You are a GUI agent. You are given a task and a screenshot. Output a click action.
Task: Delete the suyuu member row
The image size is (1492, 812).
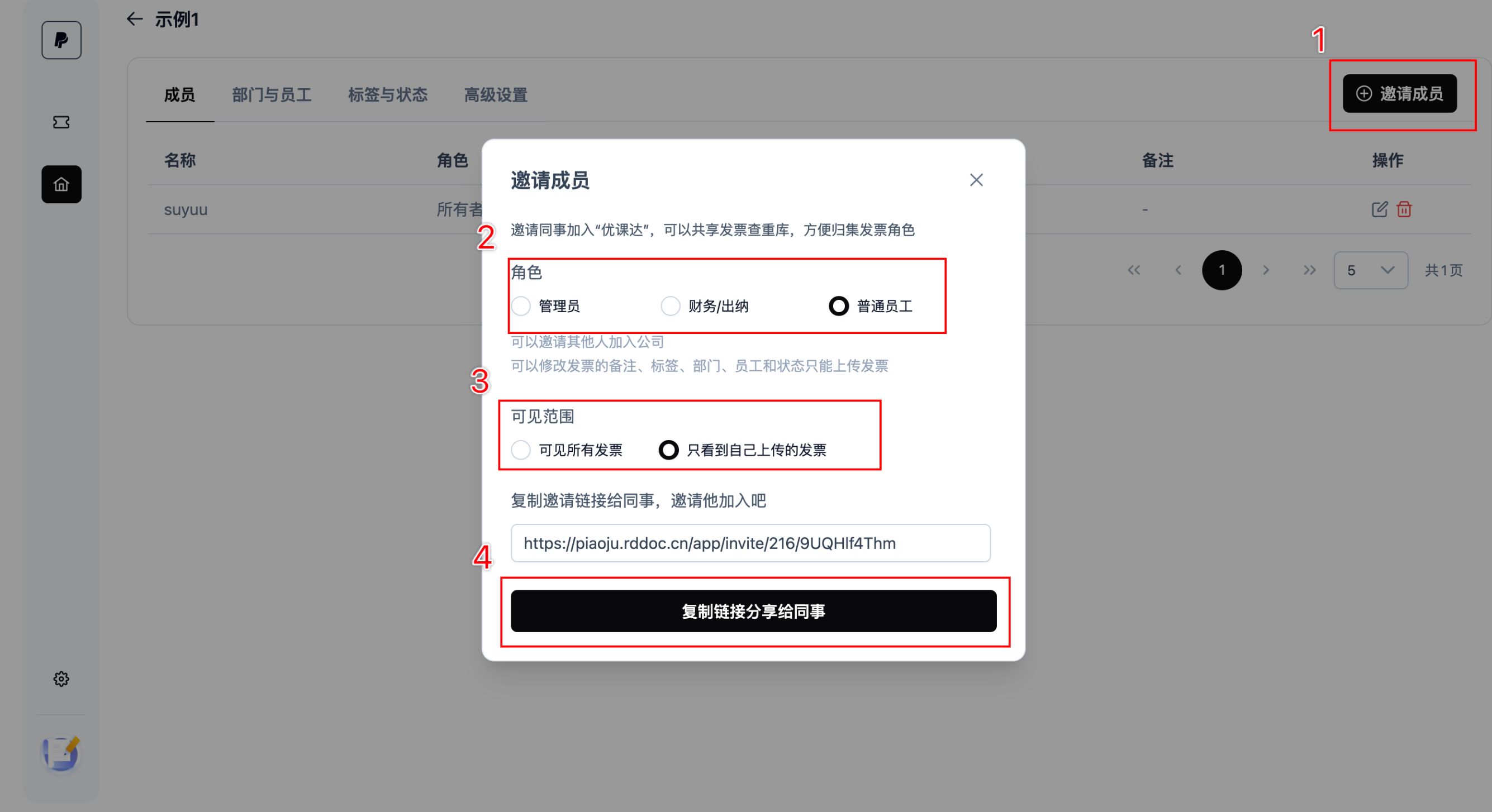(1404, 209)
